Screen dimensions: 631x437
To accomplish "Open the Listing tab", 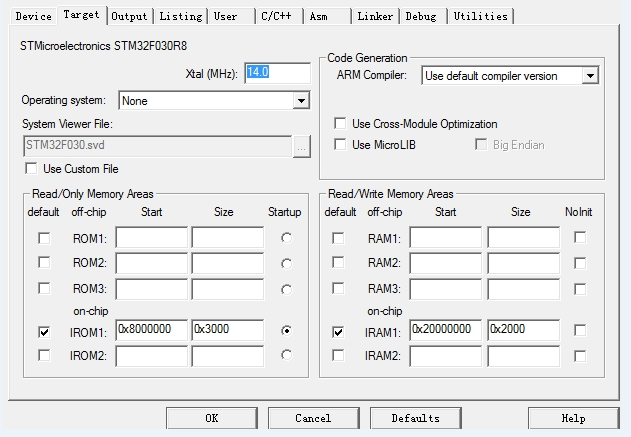I will point(181,16).
